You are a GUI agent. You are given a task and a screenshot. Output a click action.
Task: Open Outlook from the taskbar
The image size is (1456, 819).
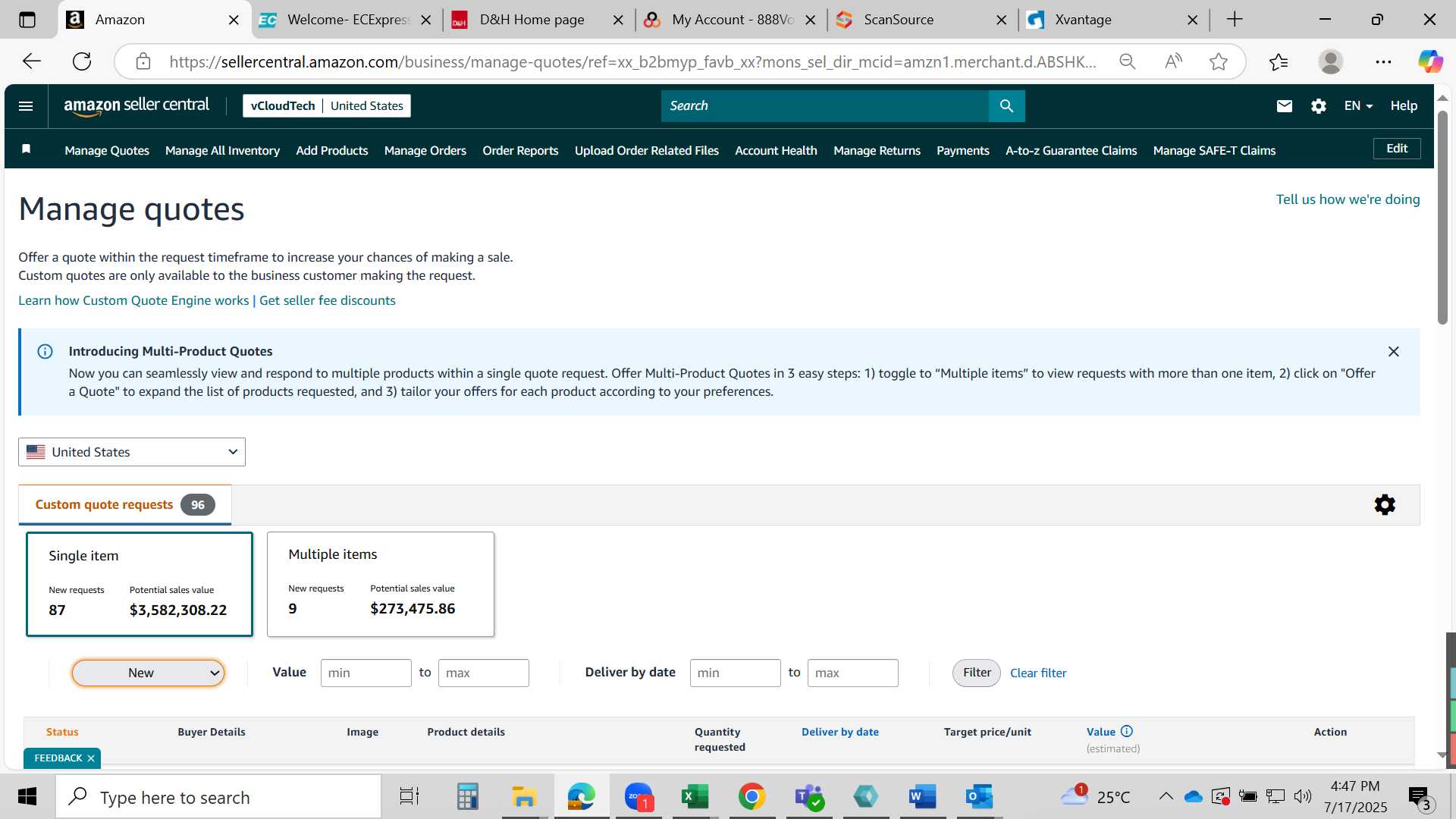[x=979, y=797]
